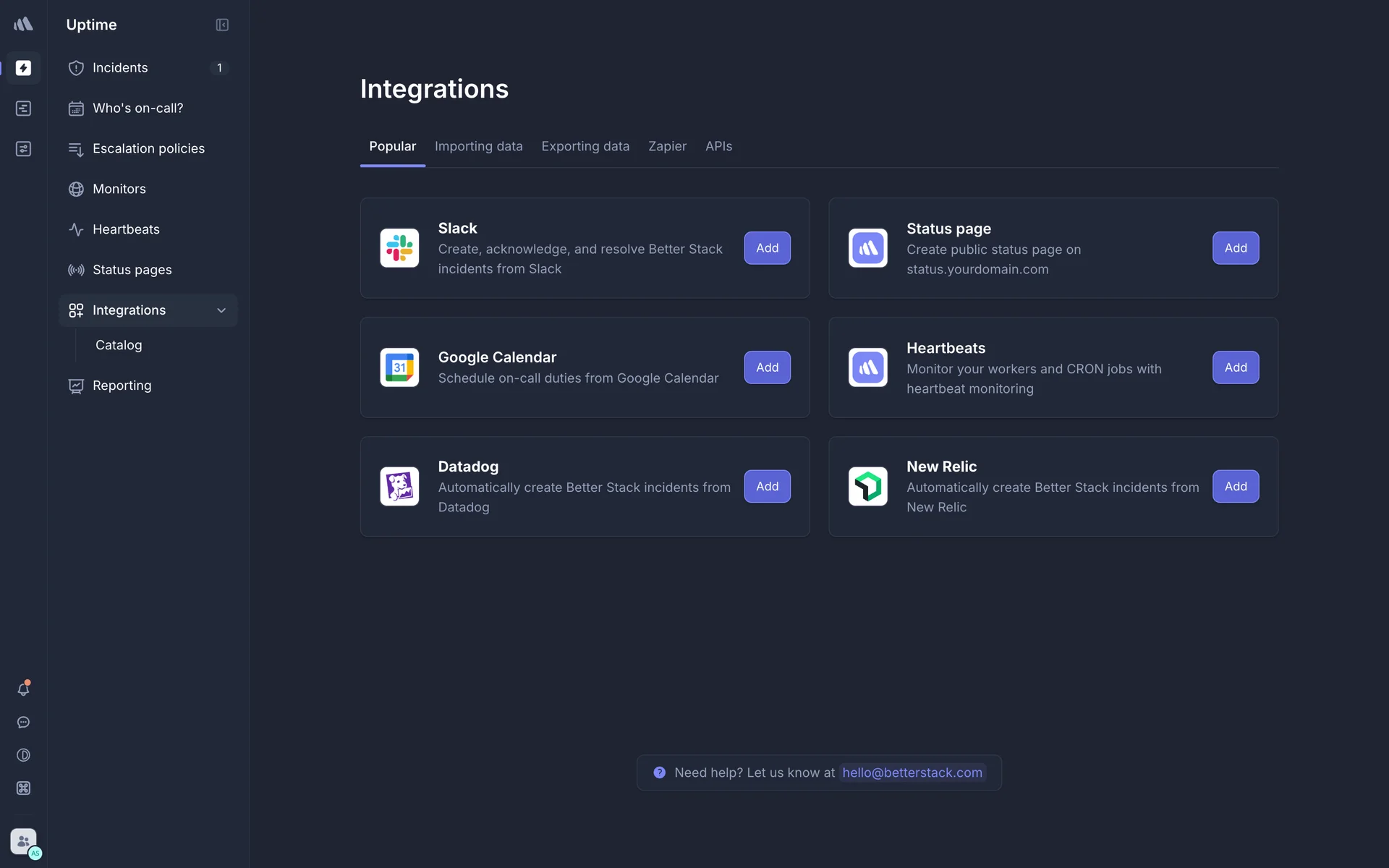
Task: Open the notifications bell icon
Action: [23, 689]
